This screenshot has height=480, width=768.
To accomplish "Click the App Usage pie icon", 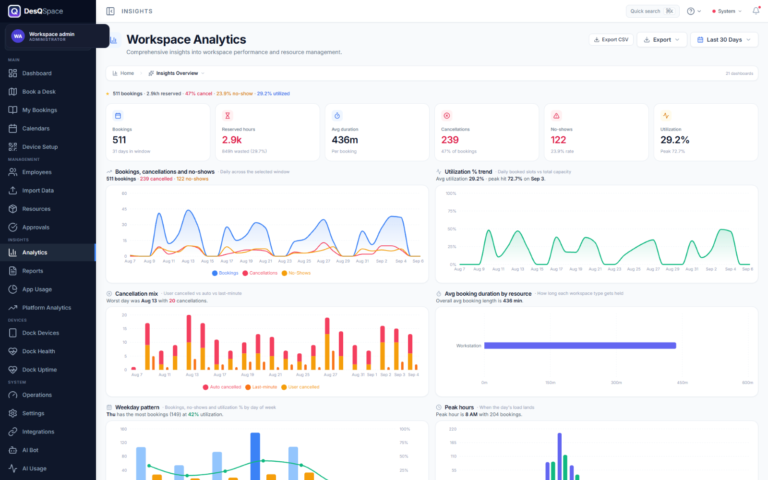I will (x=13, y=289).
